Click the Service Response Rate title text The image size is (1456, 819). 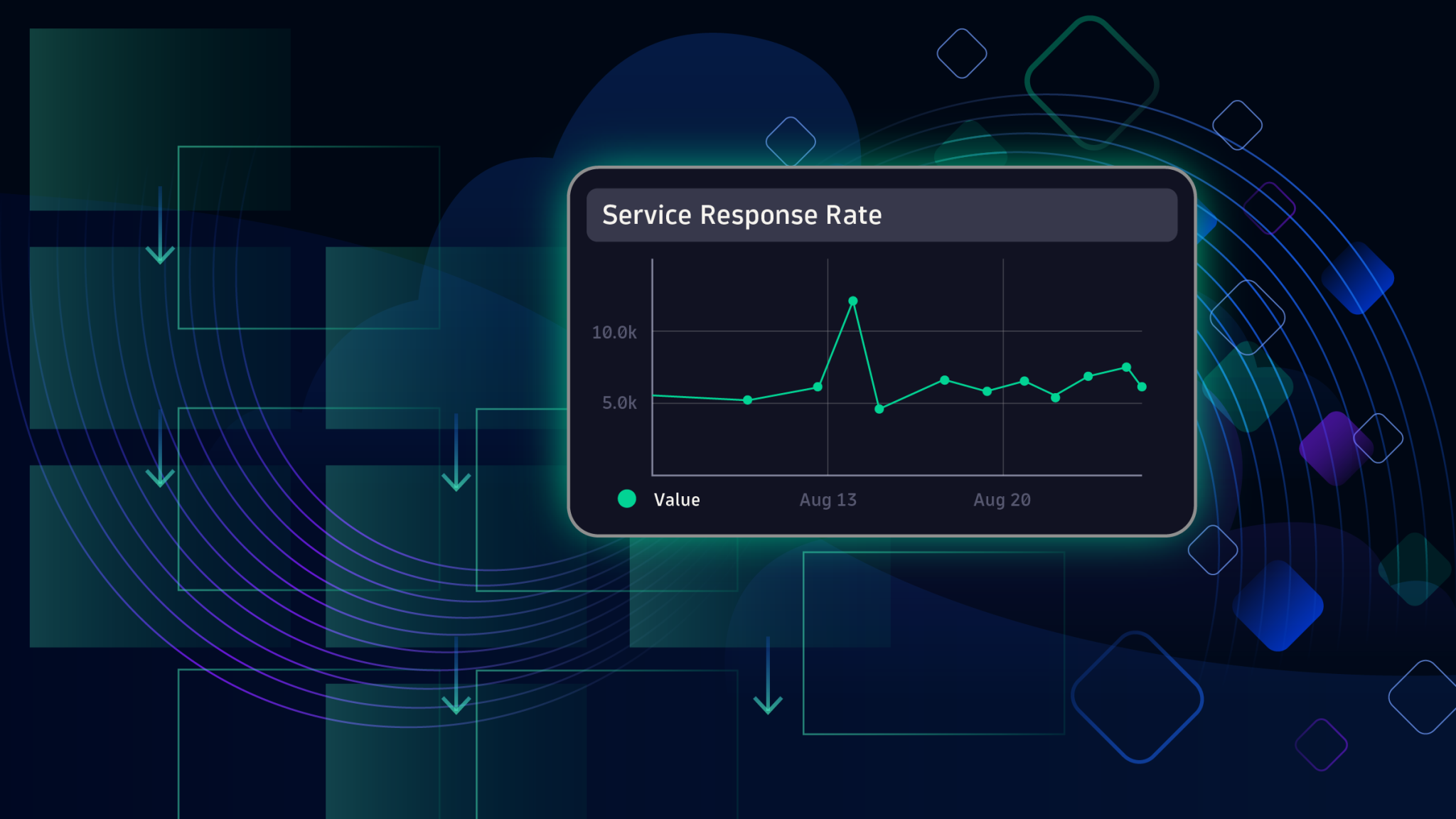click(x=742, y=215)
